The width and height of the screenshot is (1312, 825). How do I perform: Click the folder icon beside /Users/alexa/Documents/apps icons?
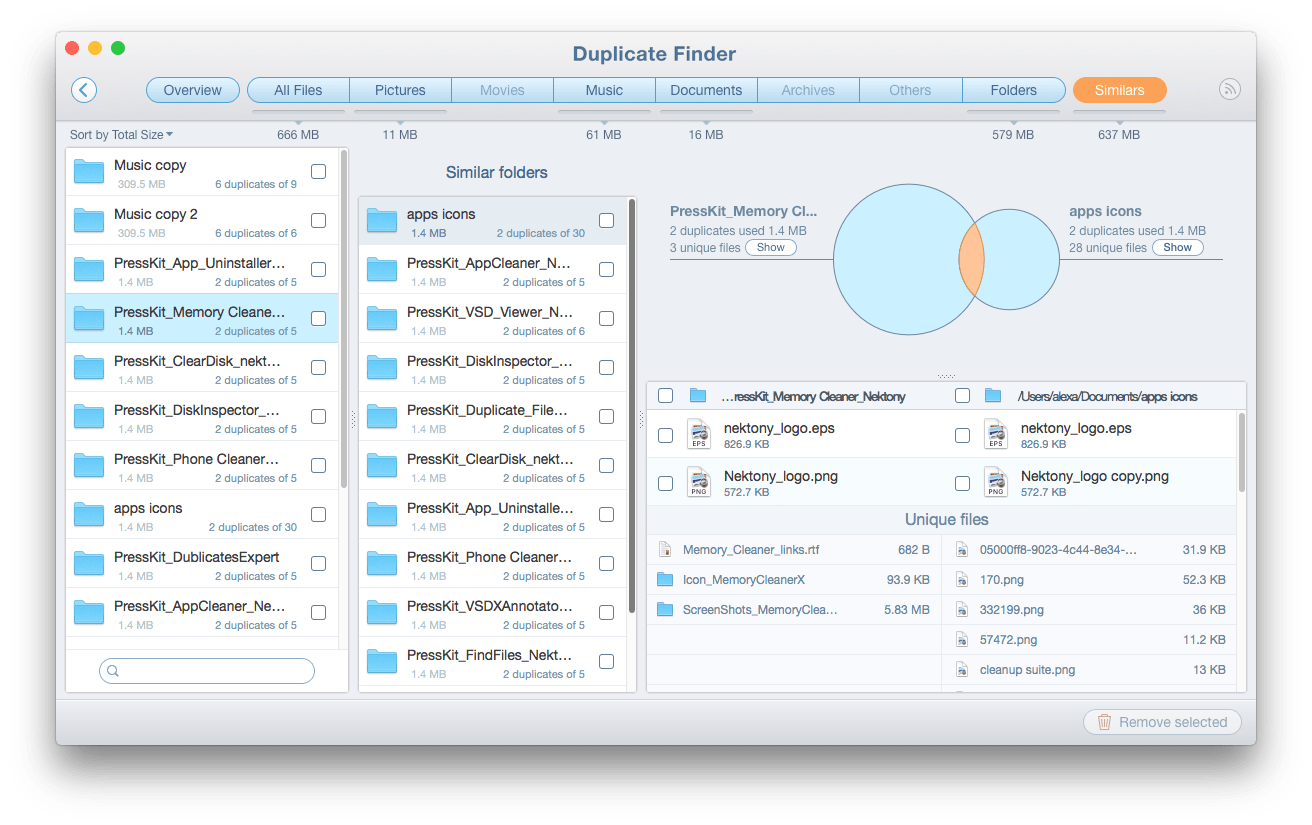[x=993, y=396]
